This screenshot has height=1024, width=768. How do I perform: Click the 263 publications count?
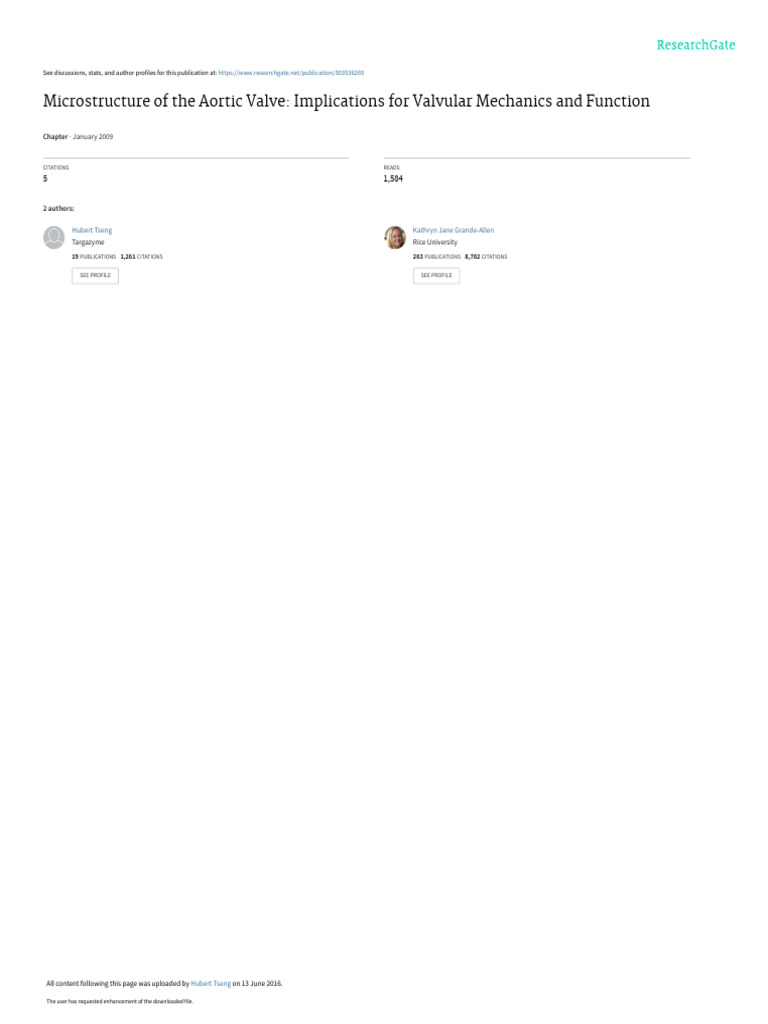[x=436, y=257]
